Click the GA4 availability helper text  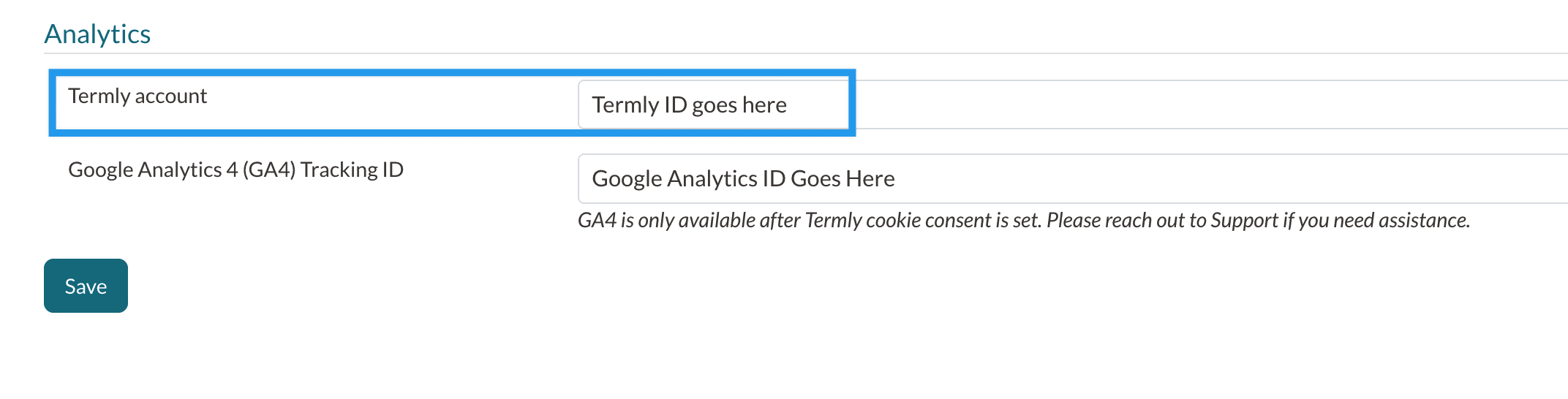click(x=1023, y=220)
